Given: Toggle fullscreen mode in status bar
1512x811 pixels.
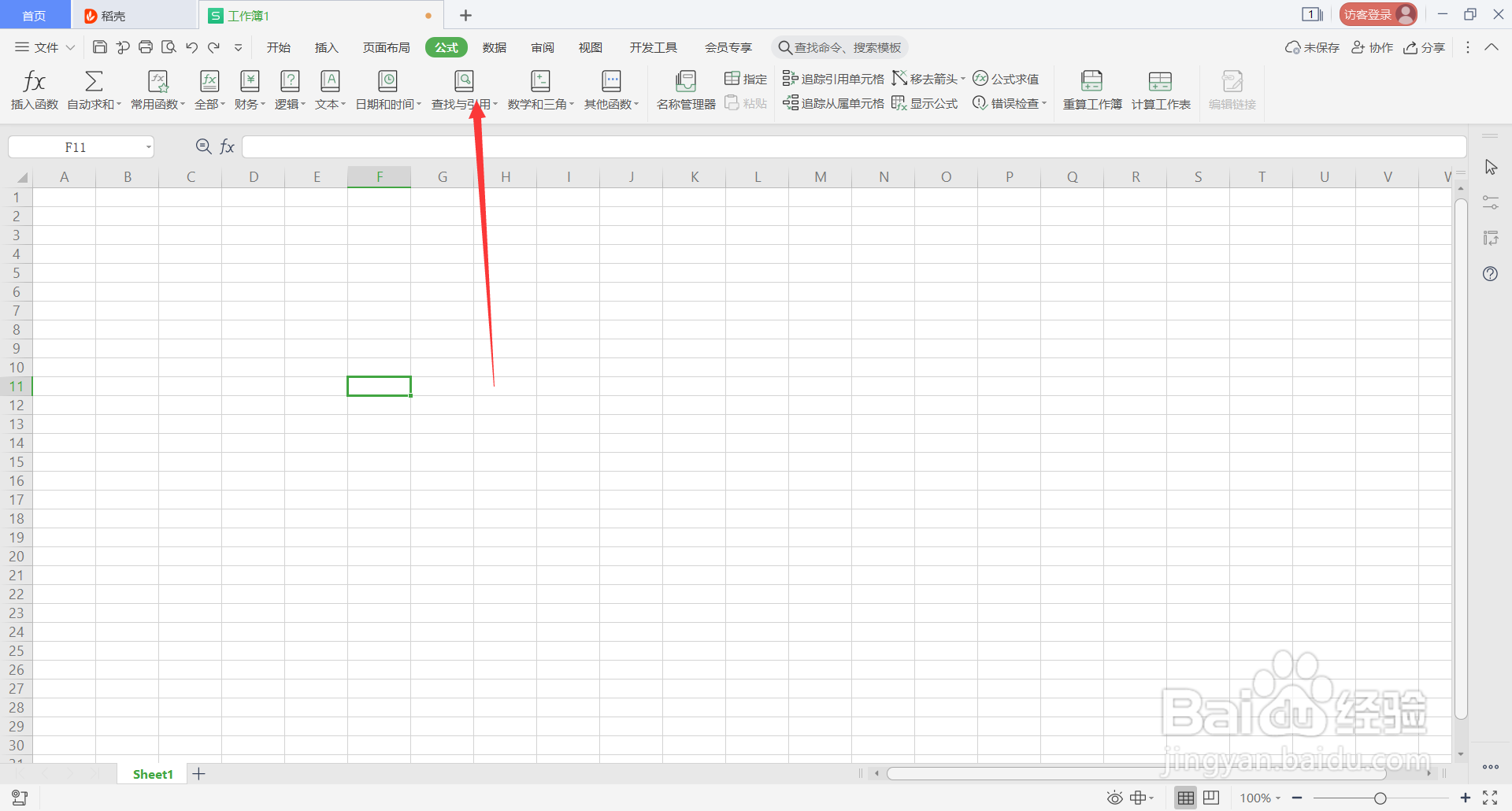Looking at the screenshot, I should [1490, 798].
